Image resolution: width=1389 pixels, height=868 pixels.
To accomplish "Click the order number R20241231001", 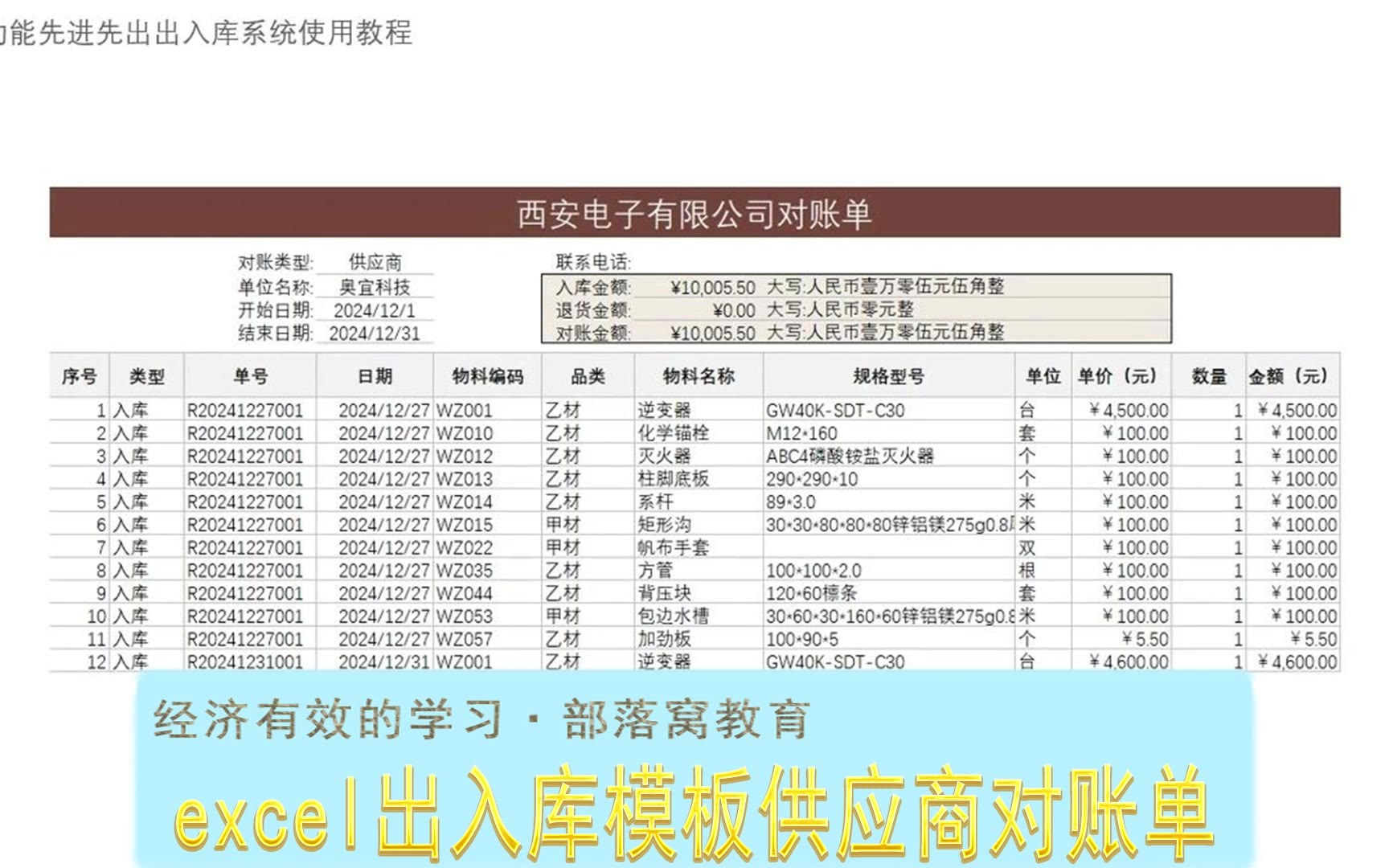I will pyautogui.click(x=245, y=662).
